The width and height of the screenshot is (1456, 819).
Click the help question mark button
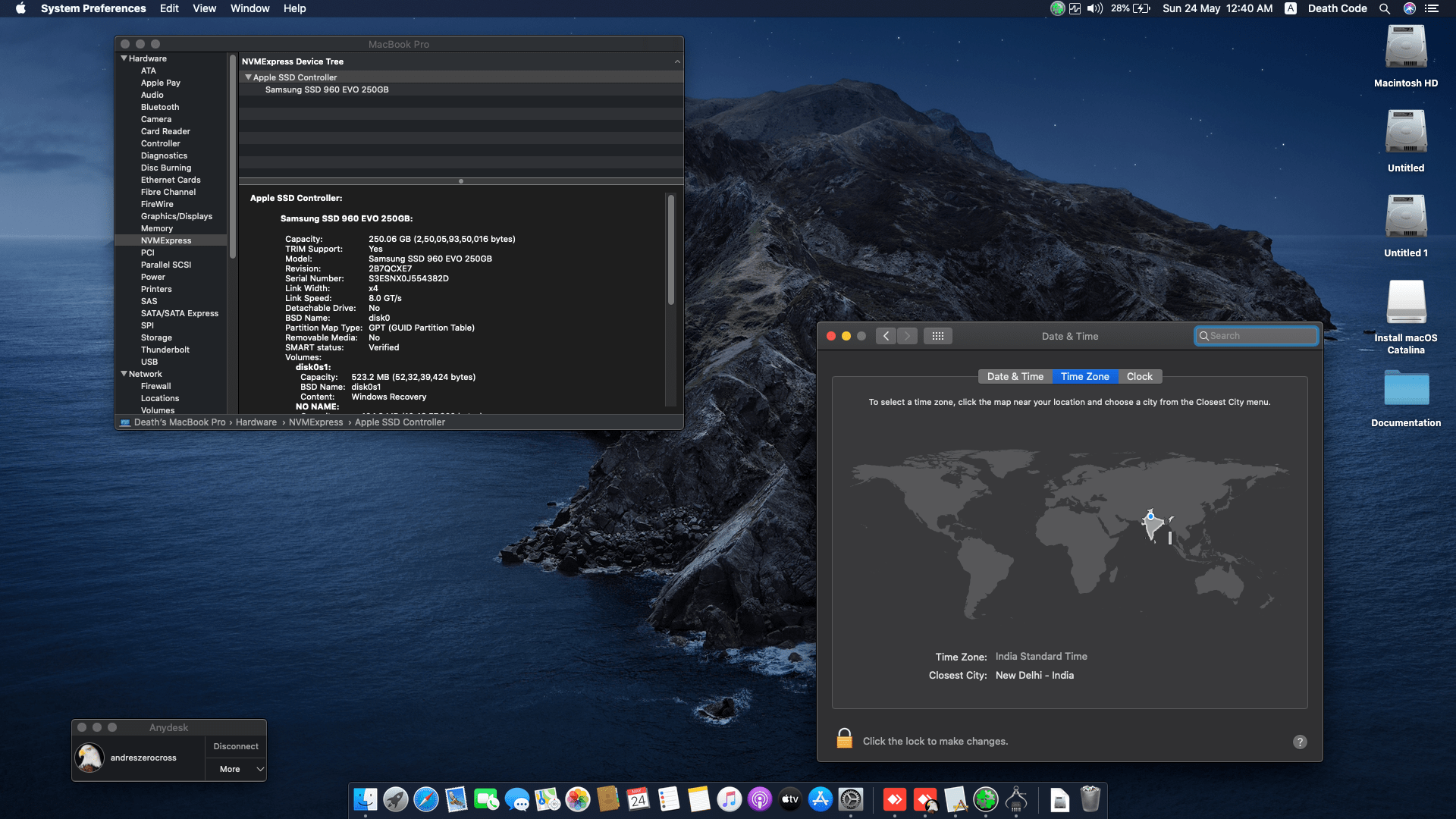coord(1299,742)
